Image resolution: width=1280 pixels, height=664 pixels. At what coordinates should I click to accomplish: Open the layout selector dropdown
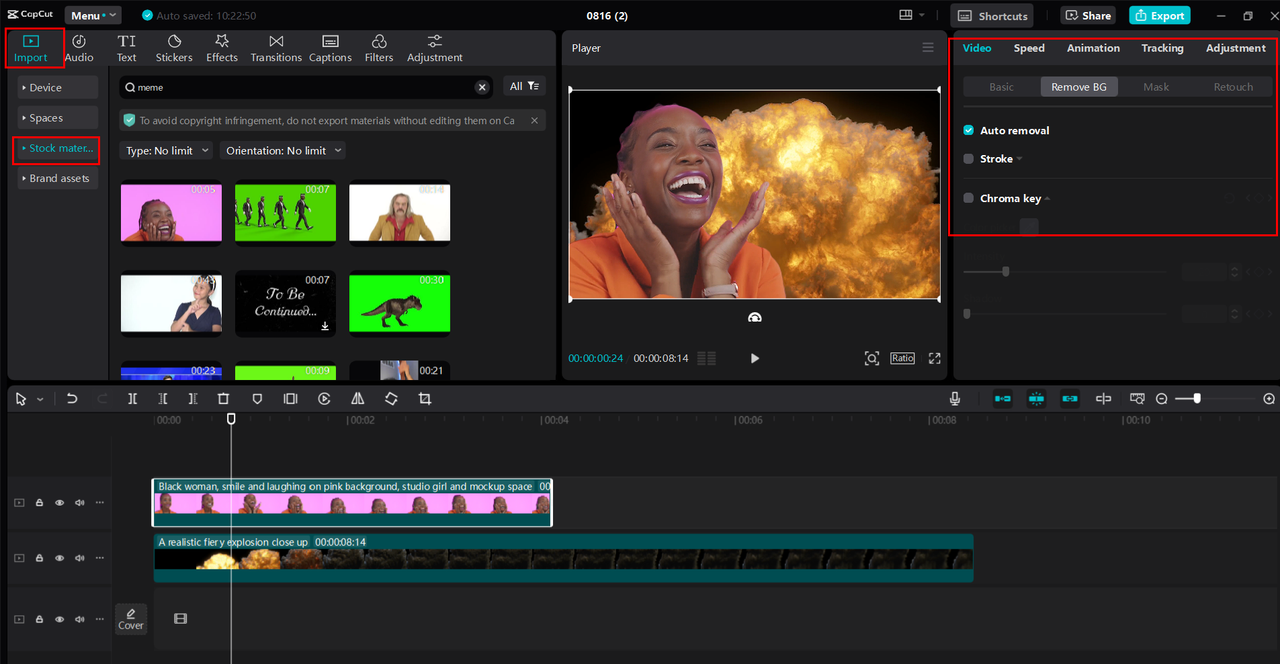[912, 15]
